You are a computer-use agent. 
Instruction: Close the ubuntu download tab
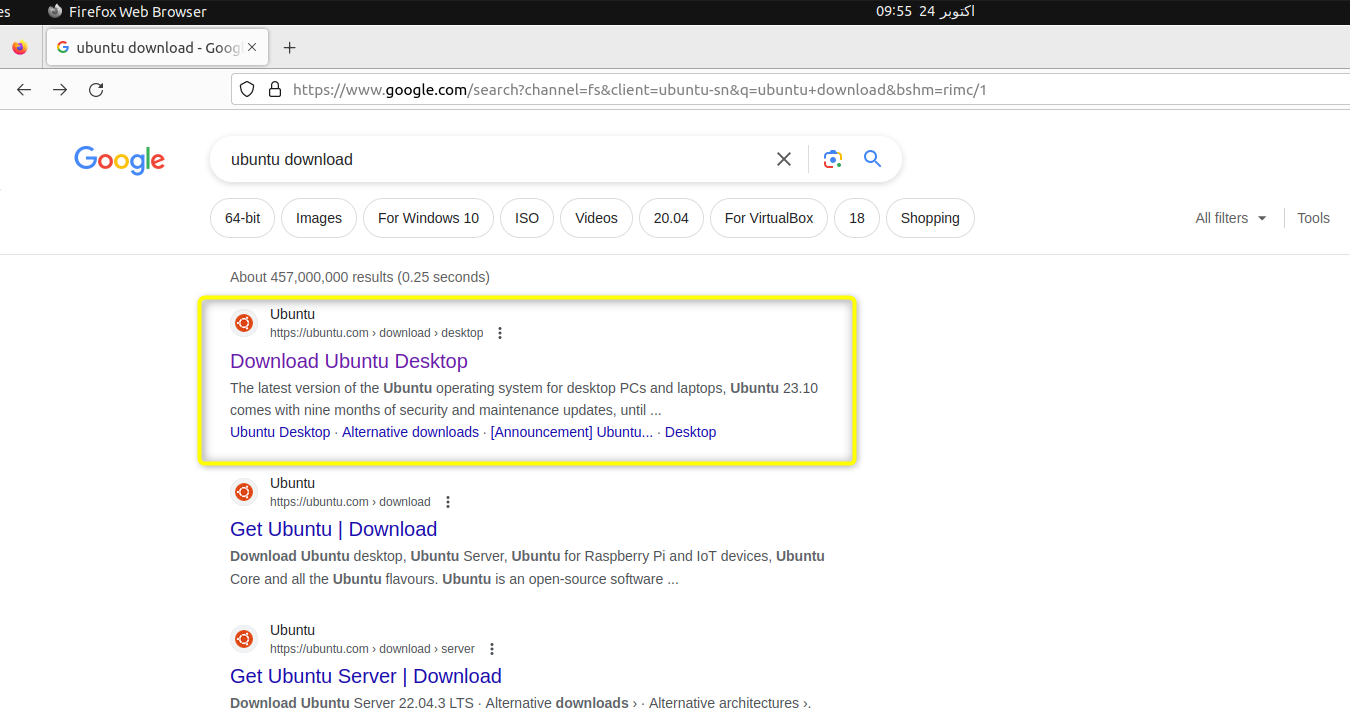coord(252,47)
